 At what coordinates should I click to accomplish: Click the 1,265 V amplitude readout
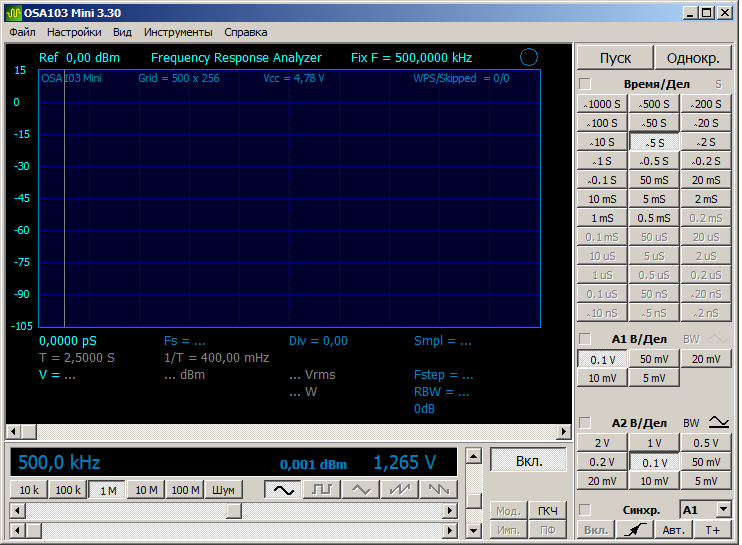click(405, 462)
